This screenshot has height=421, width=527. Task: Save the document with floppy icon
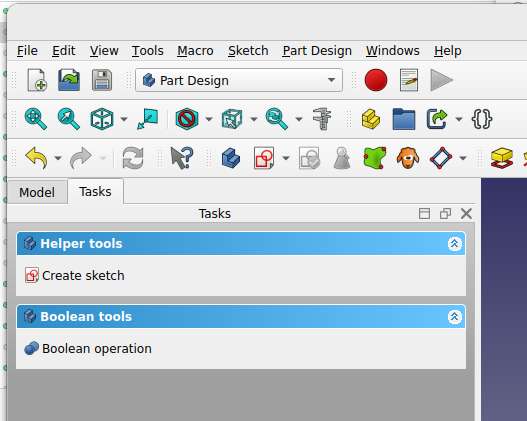point(102,80)
